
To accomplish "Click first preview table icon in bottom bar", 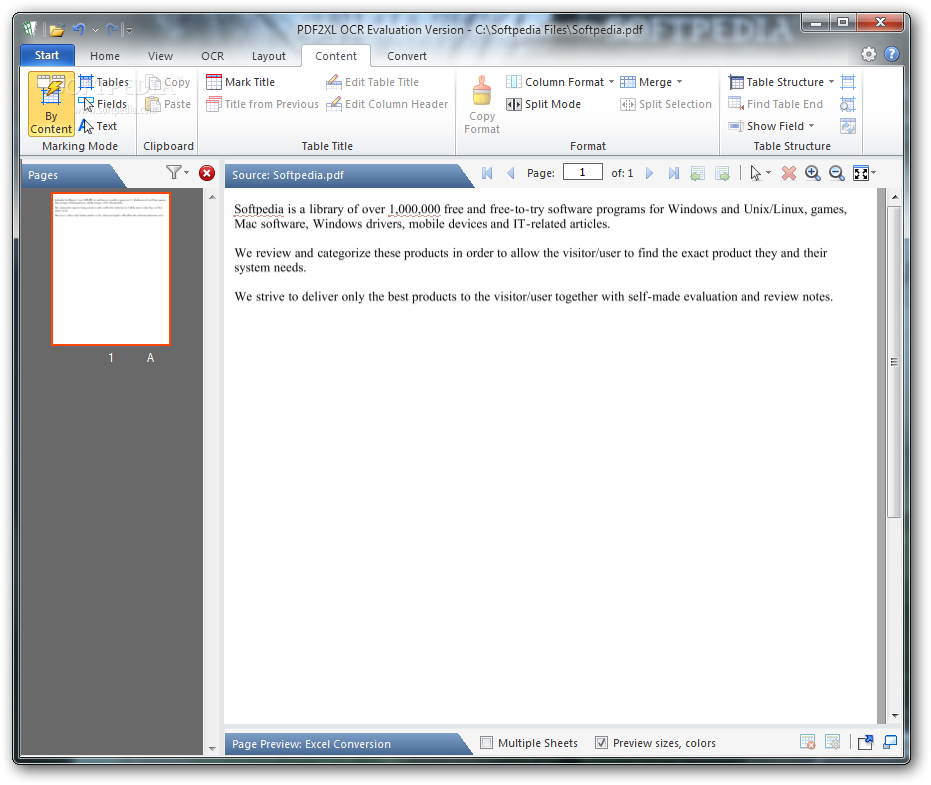I will 808,742.
